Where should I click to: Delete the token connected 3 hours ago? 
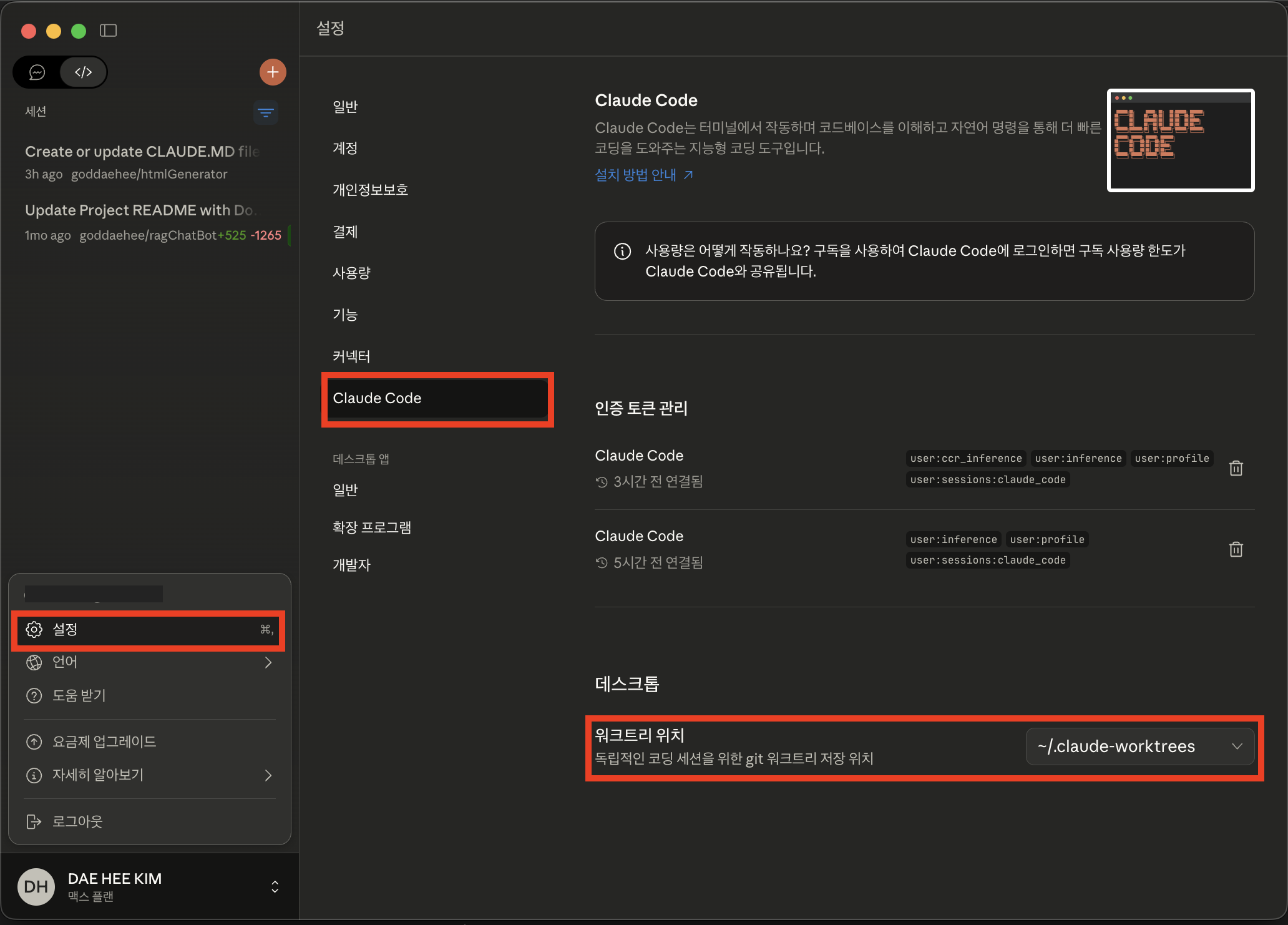coord(1236,468)
